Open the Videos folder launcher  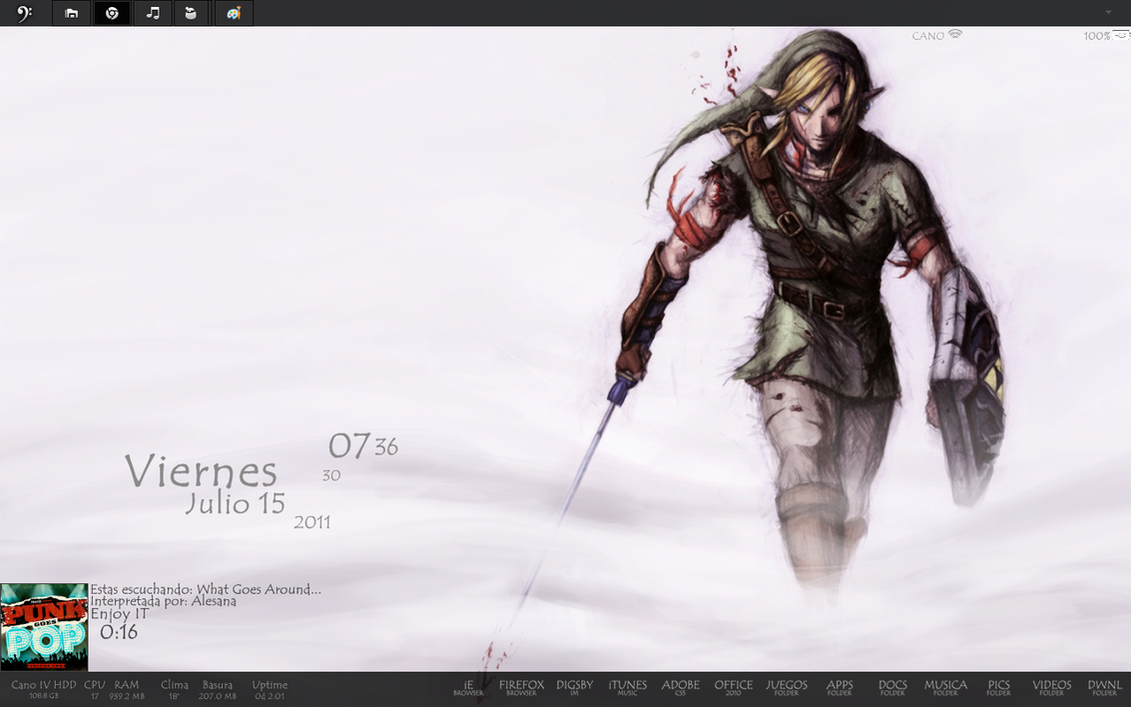(1052, 688)
